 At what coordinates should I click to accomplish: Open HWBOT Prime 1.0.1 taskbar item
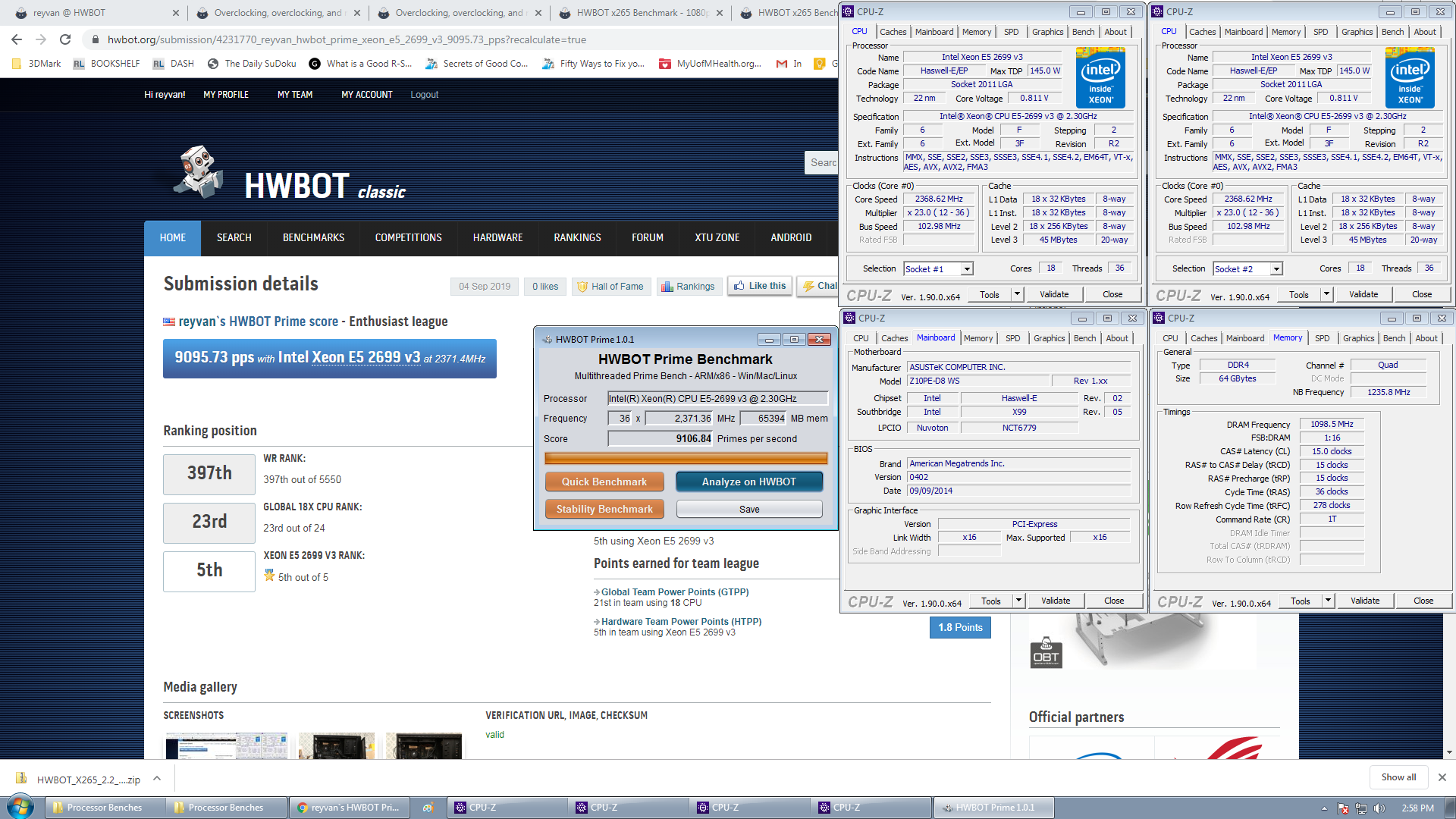993,808
